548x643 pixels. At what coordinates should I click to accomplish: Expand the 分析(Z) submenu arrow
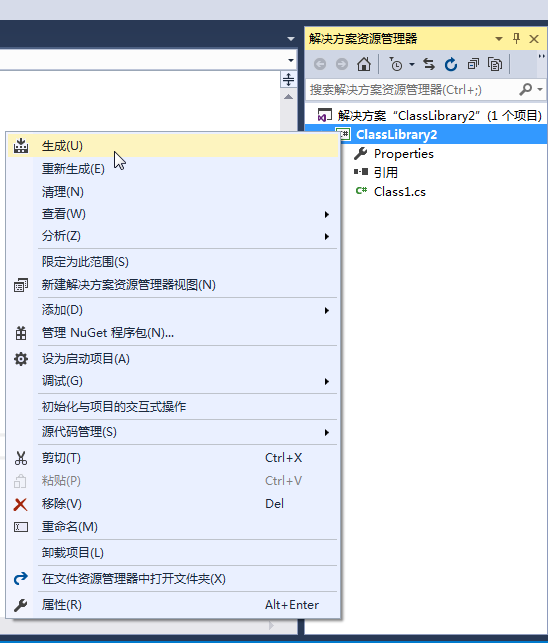[327, 237]
